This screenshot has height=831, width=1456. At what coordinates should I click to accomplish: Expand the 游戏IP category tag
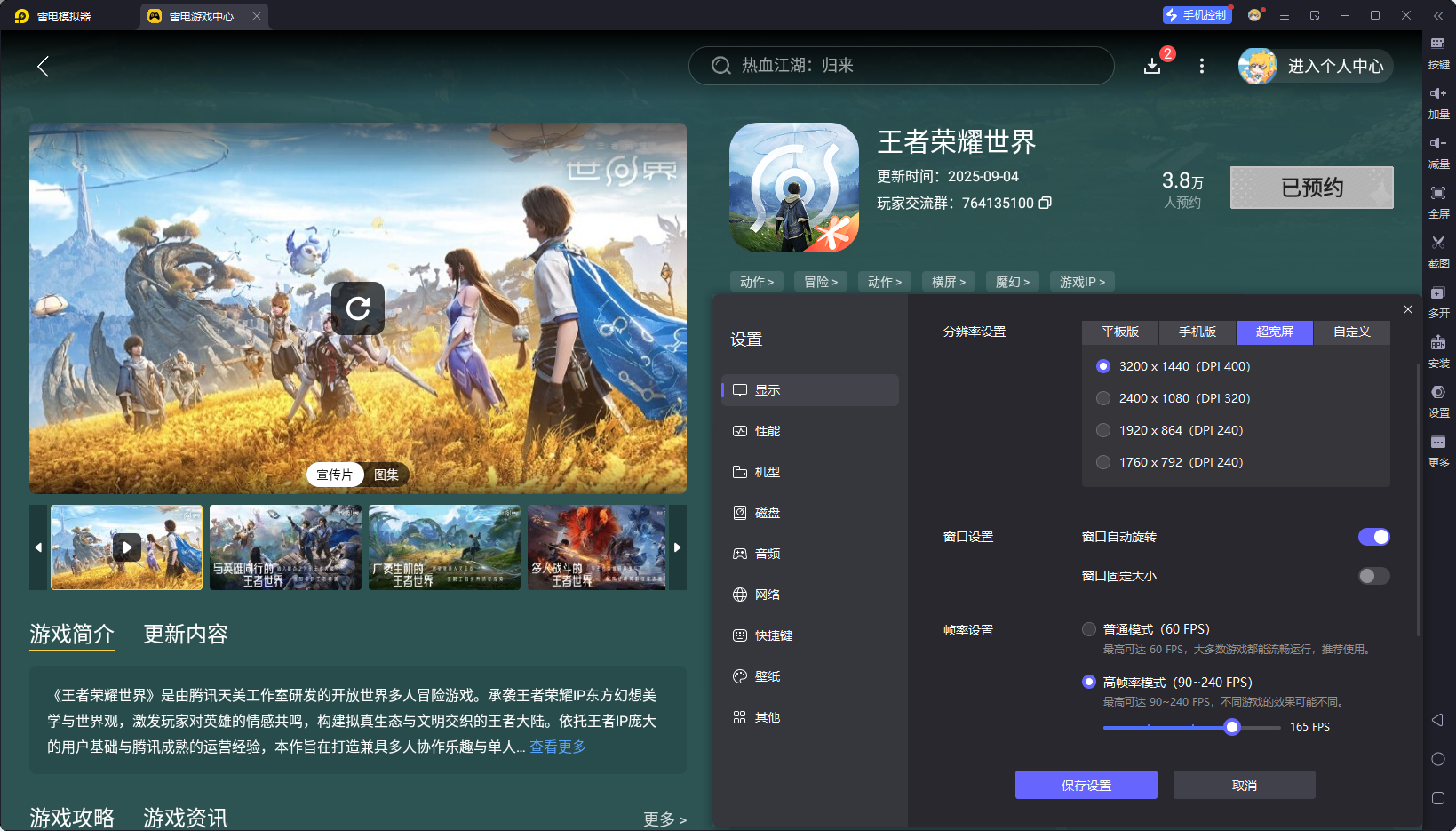[x=1082, y=282]
